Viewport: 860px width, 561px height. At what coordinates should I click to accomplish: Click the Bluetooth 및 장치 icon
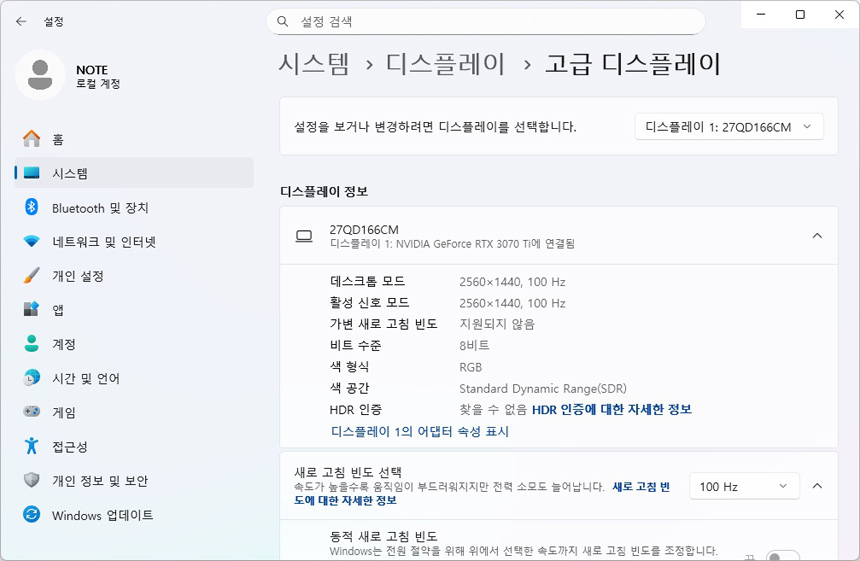pos(32,207)
